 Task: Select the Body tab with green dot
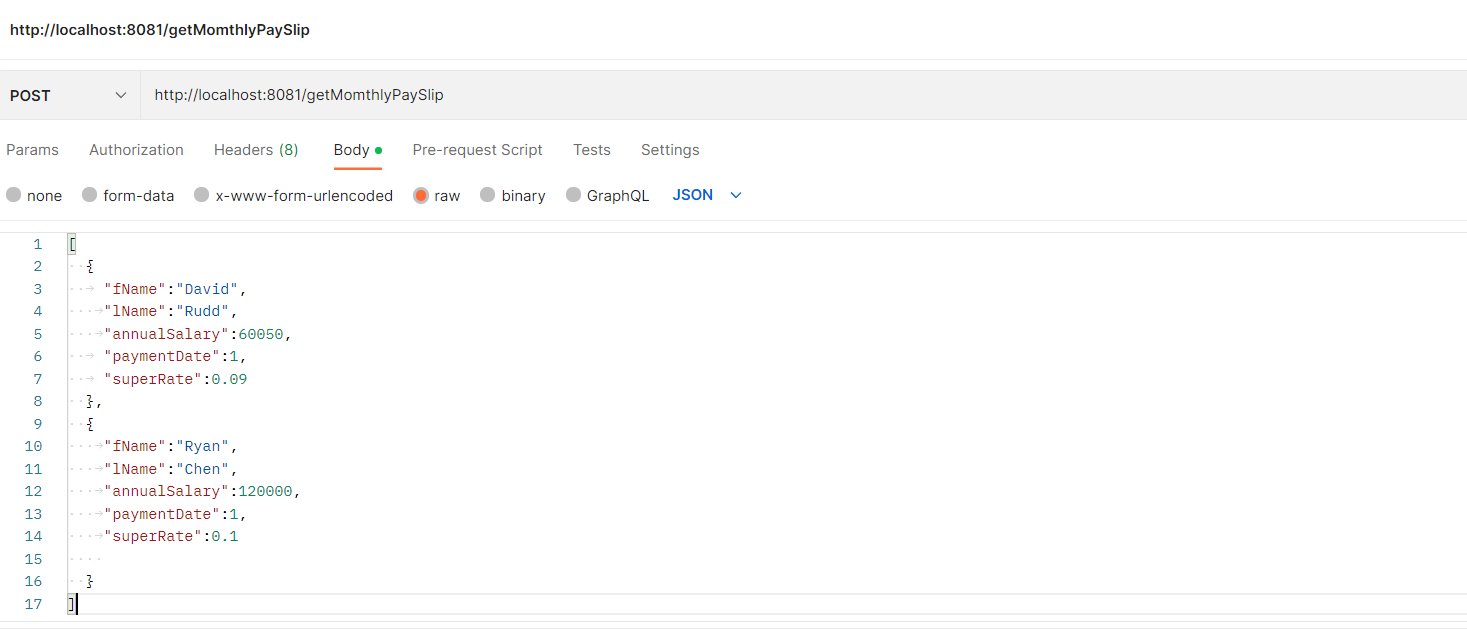[351, 149]
